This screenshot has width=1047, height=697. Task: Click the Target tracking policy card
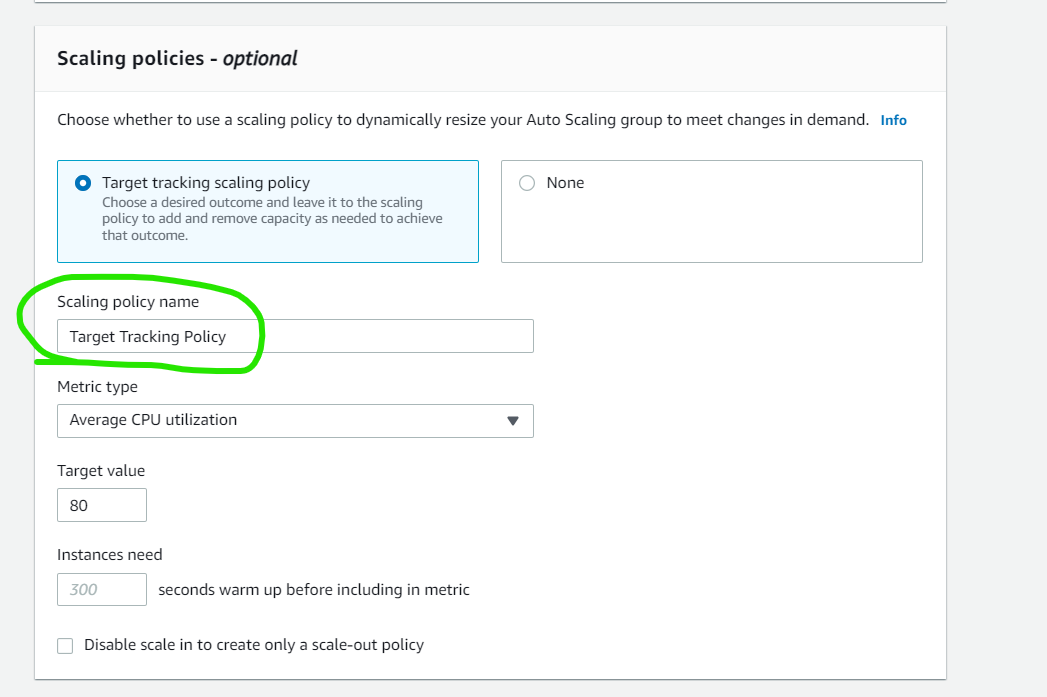267,211
